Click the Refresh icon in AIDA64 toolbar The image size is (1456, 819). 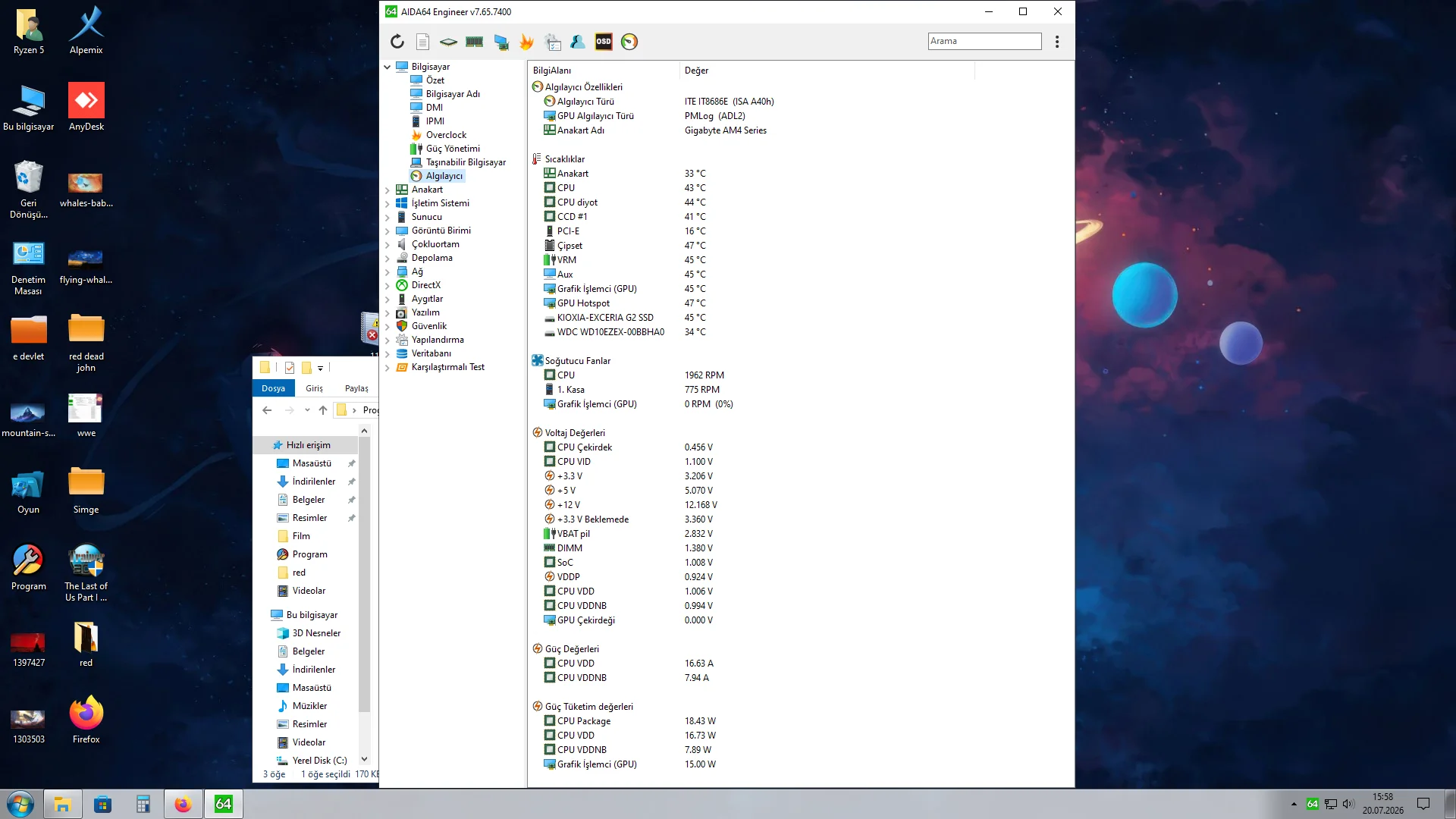pos(397,42)
